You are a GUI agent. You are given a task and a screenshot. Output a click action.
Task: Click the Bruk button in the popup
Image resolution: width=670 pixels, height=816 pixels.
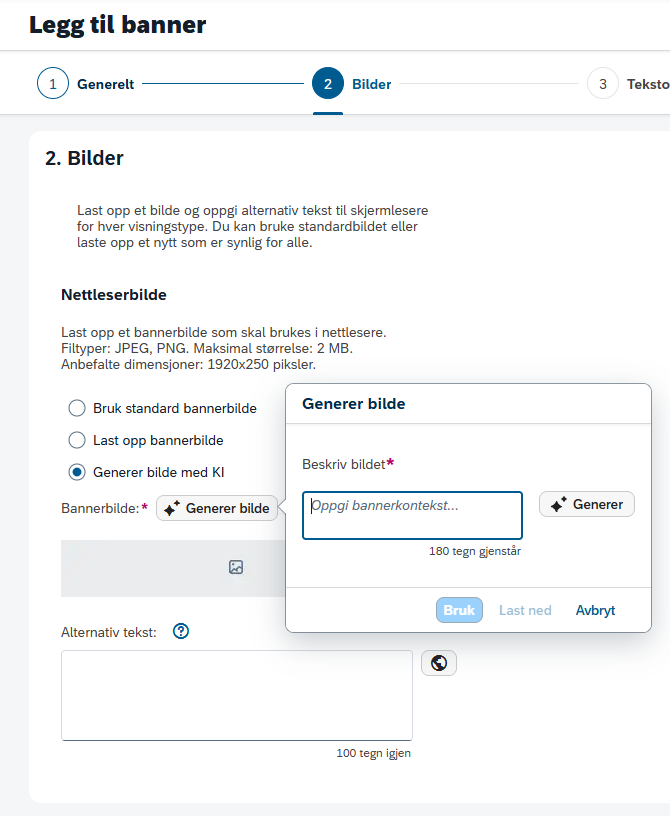point(459,610)
